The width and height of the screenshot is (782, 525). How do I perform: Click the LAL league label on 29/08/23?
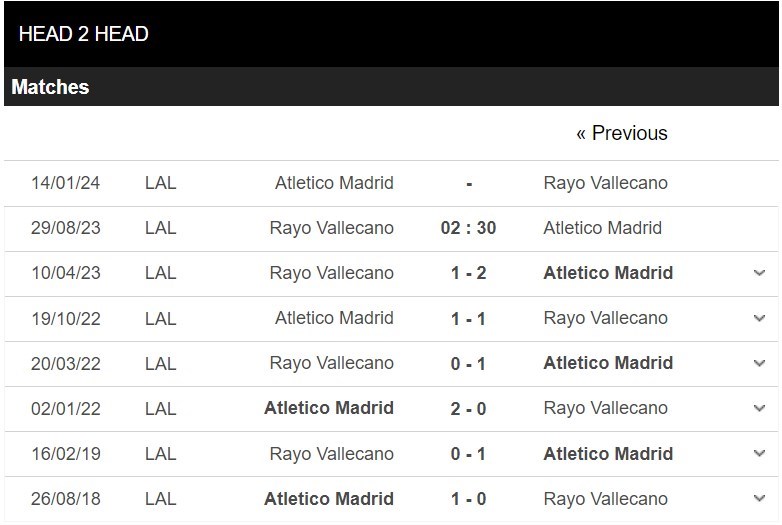(161, 228)
